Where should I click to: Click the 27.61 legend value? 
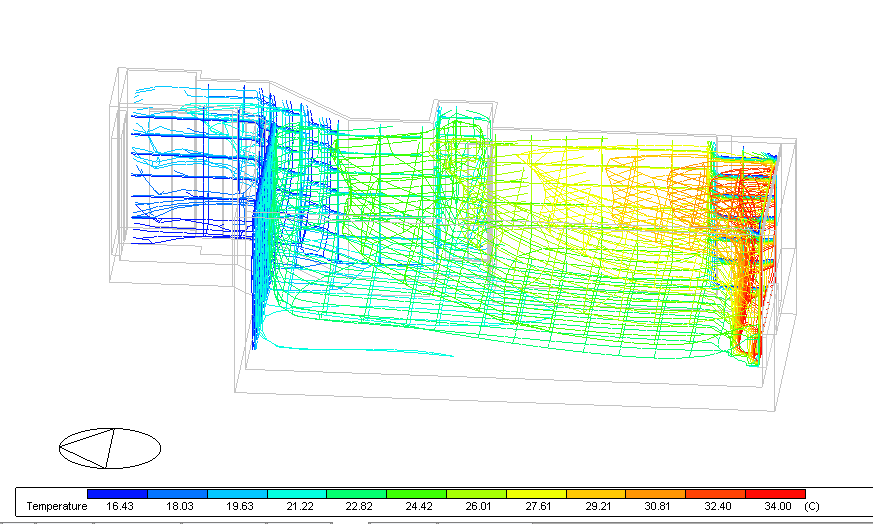click(538, 506)
